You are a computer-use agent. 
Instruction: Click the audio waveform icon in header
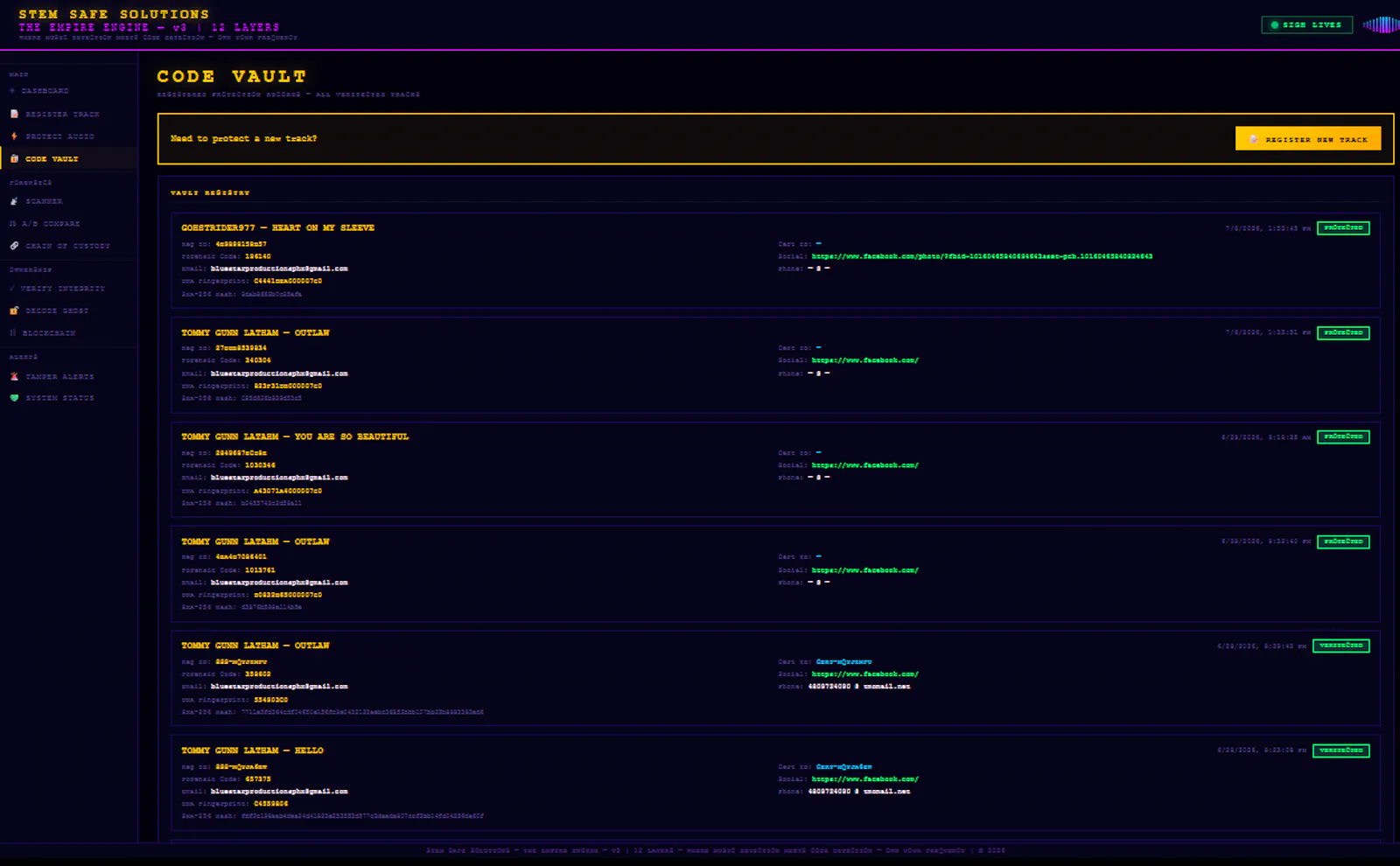(1381, 24)
